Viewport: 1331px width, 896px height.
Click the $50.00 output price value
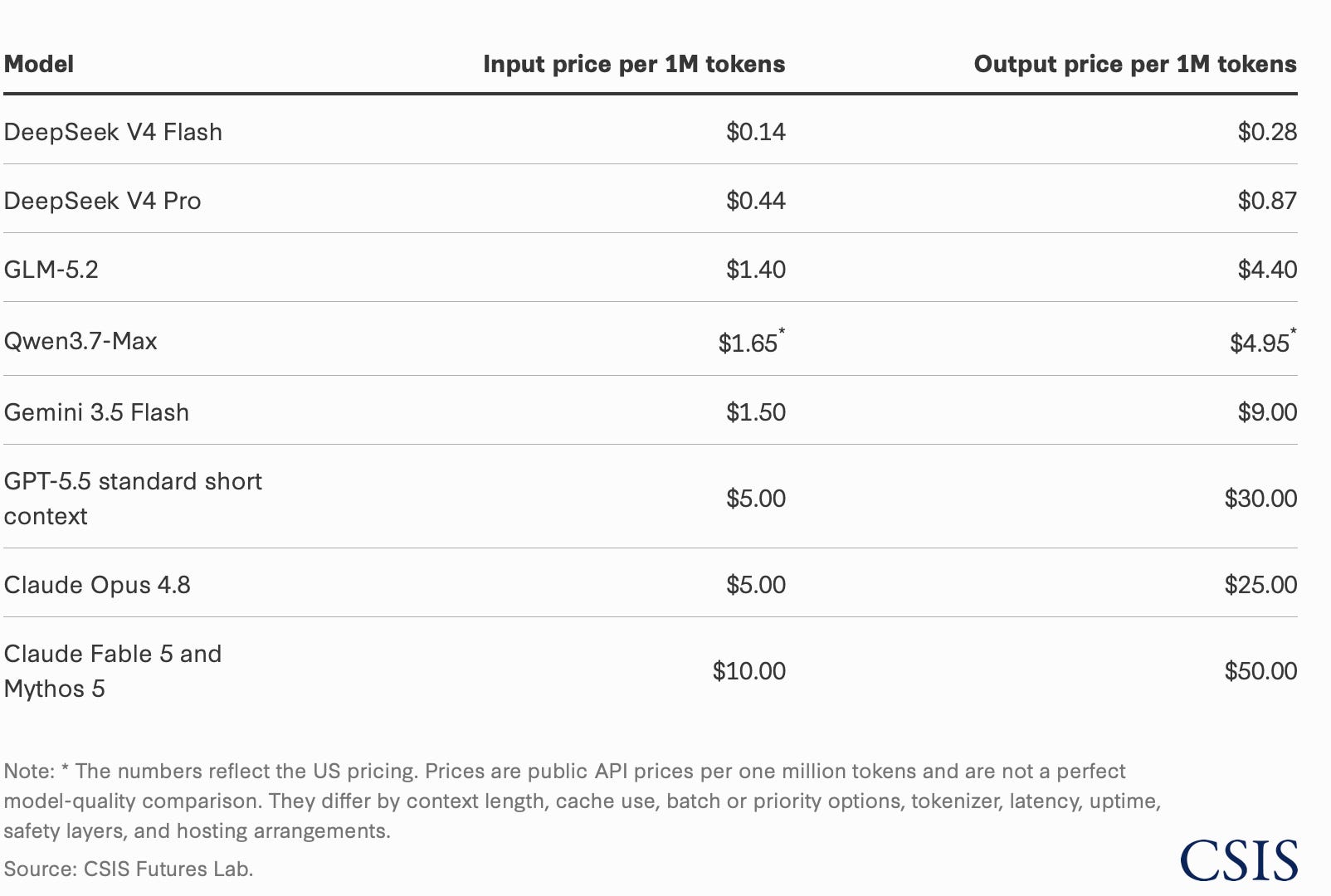pyautogui.click(x=1260, y=671)
